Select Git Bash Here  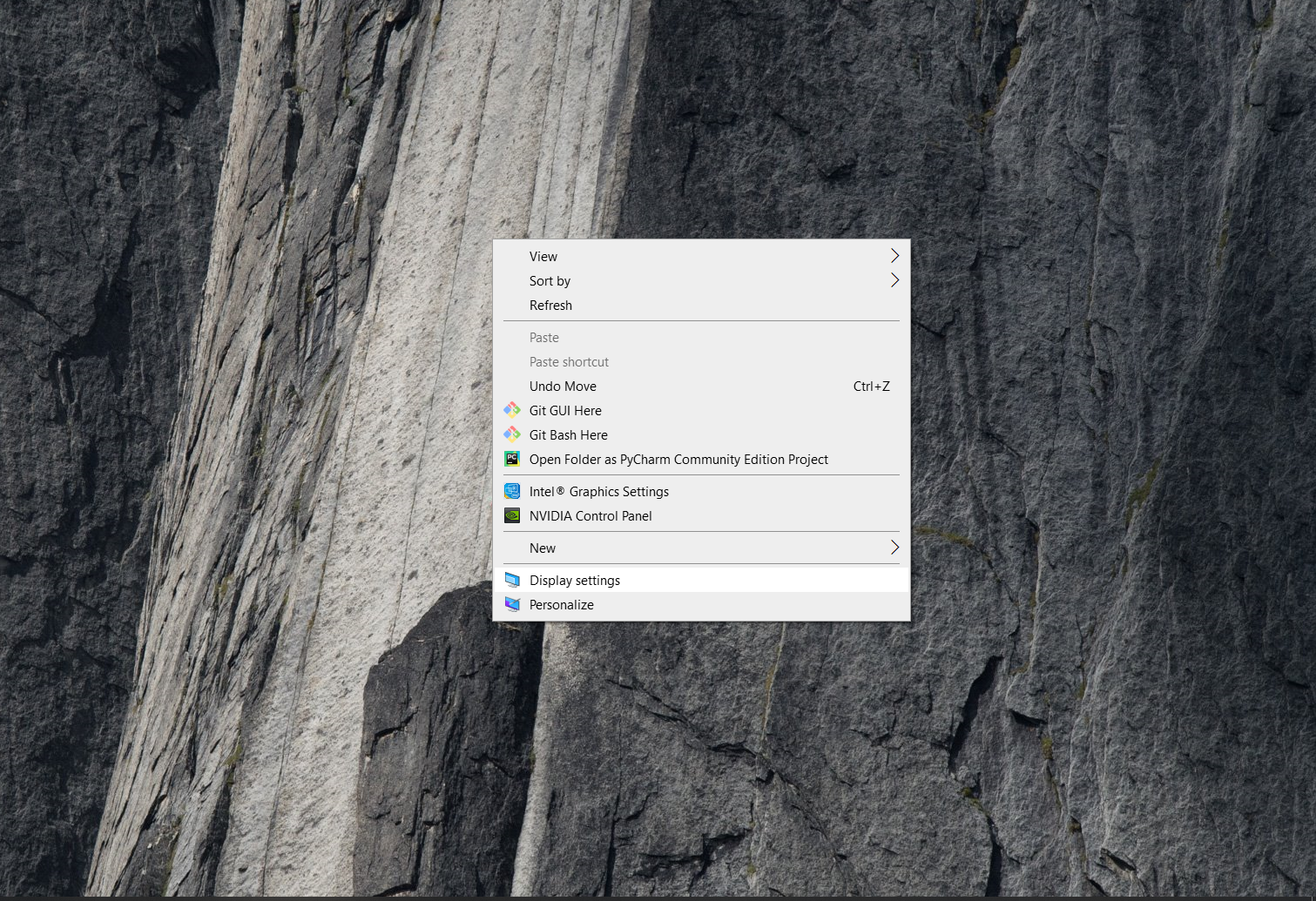568,434
